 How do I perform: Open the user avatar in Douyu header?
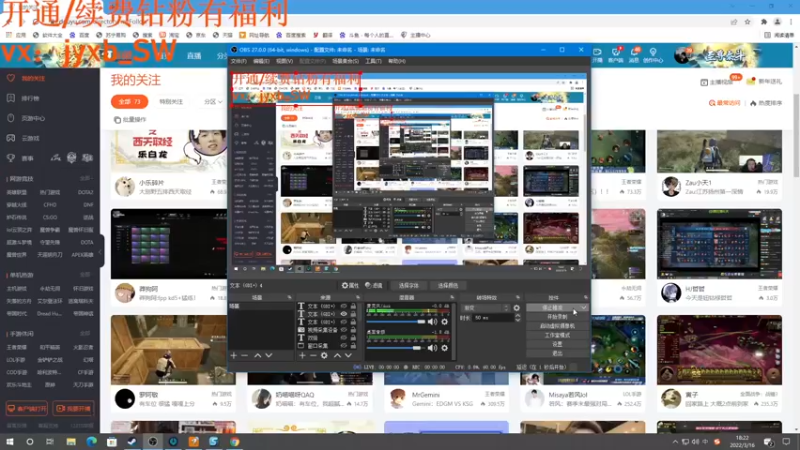click(682, 55)
